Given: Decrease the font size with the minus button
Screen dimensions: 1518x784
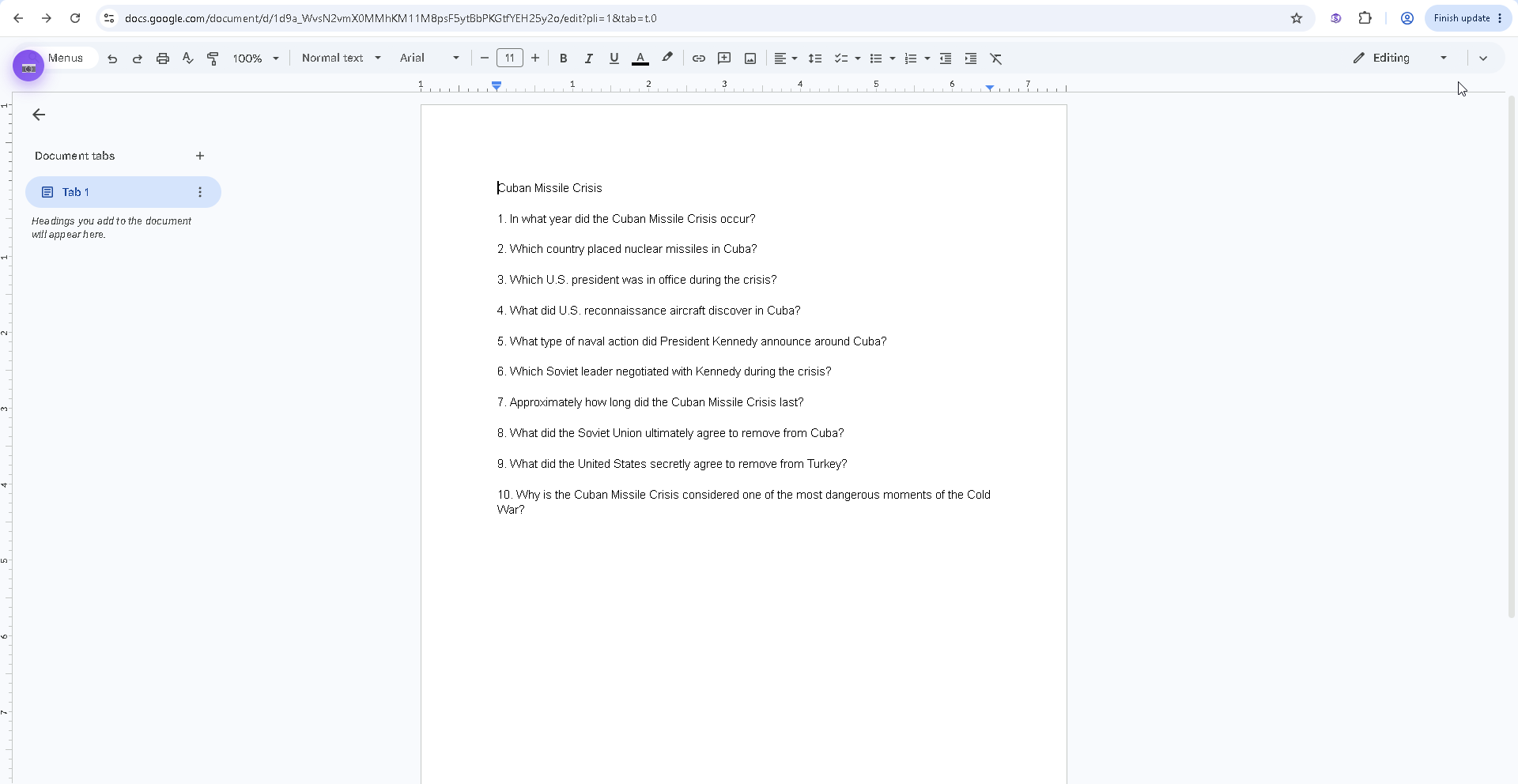Looking at the screenshot, I should click(x=485, y=58).
